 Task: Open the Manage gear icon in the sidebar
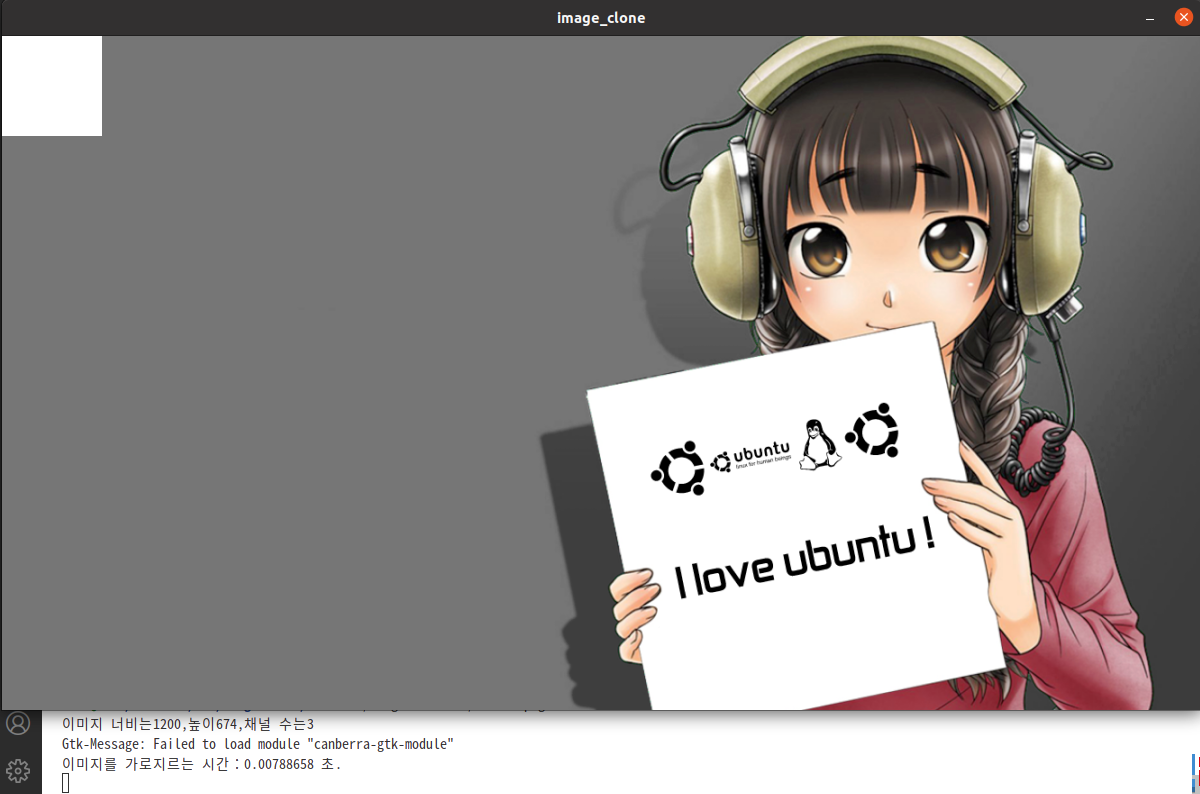18,770
